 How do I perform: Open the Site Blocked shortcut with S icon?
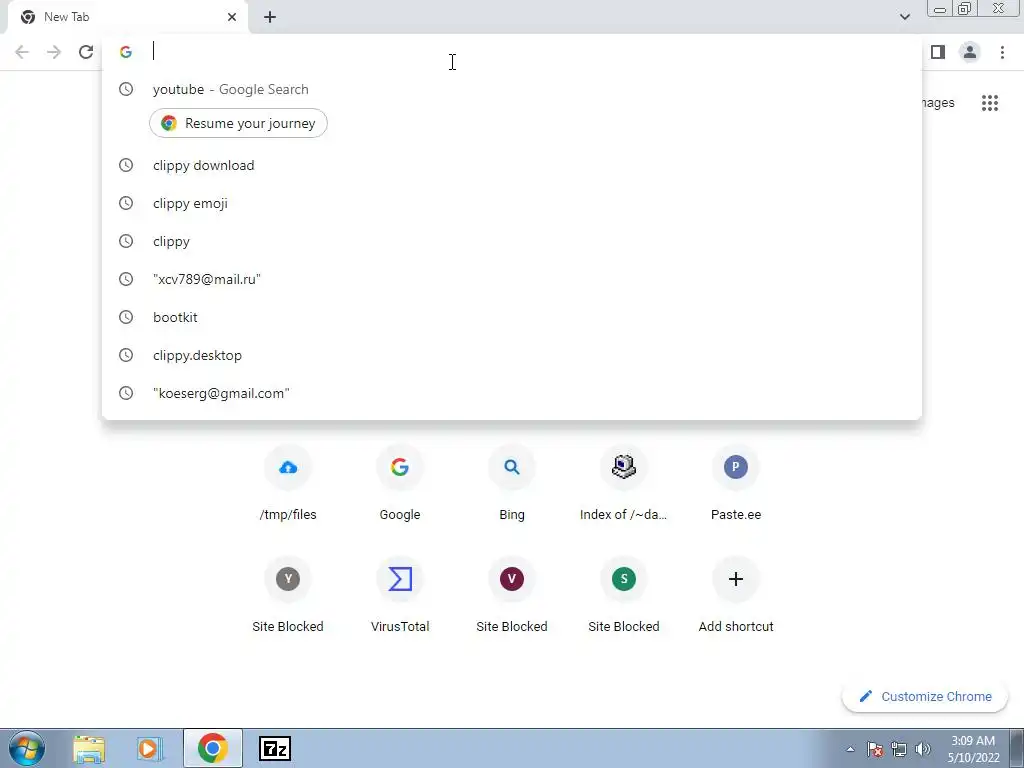(x=624, y=595)
